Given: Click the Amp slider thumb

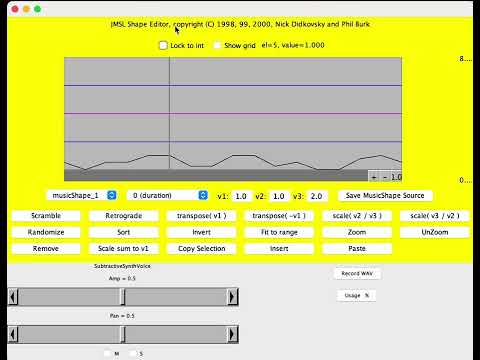Looking at the screenshot, I should 123,297.
